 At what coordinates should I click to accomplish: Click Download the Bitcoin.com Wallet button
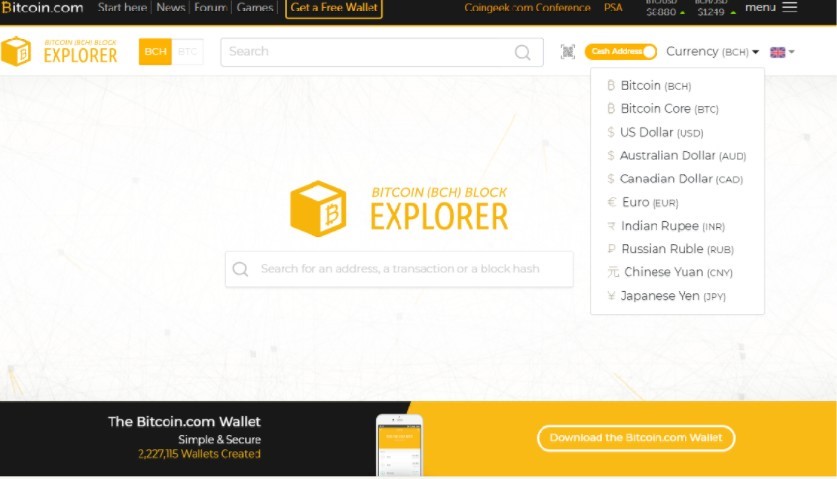[636, 438]
